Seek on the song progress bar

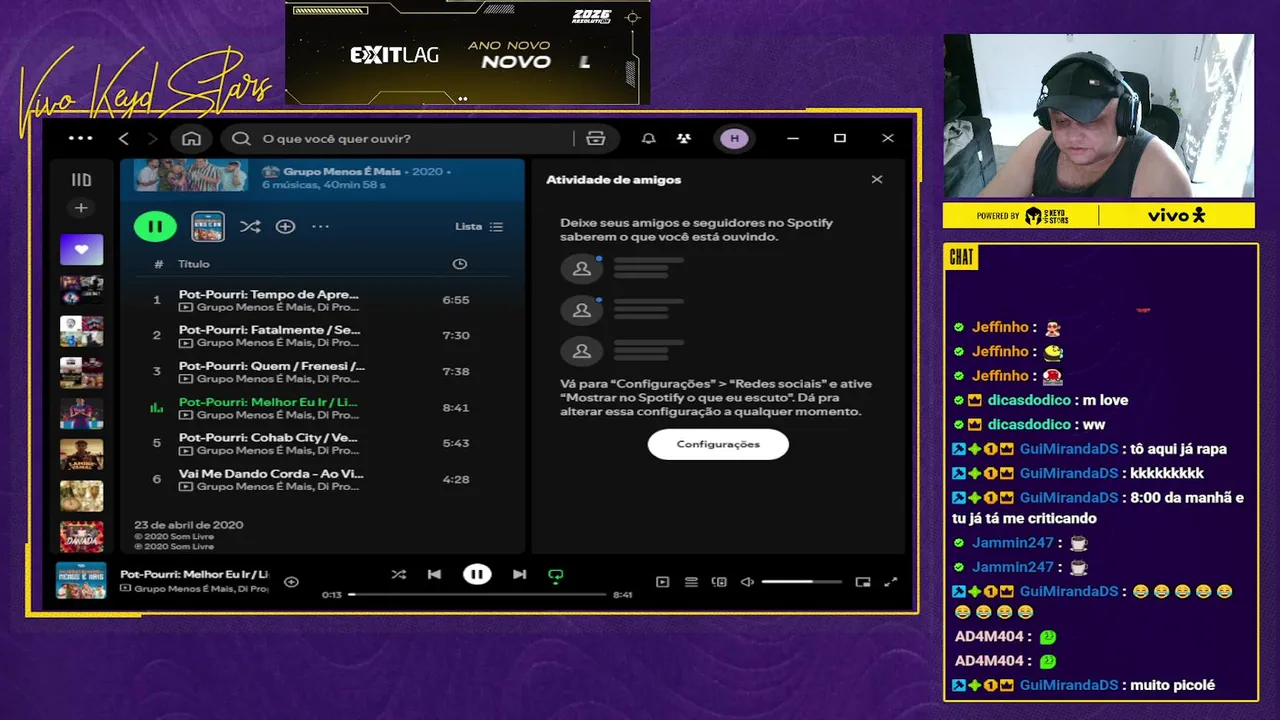[477, 594]
